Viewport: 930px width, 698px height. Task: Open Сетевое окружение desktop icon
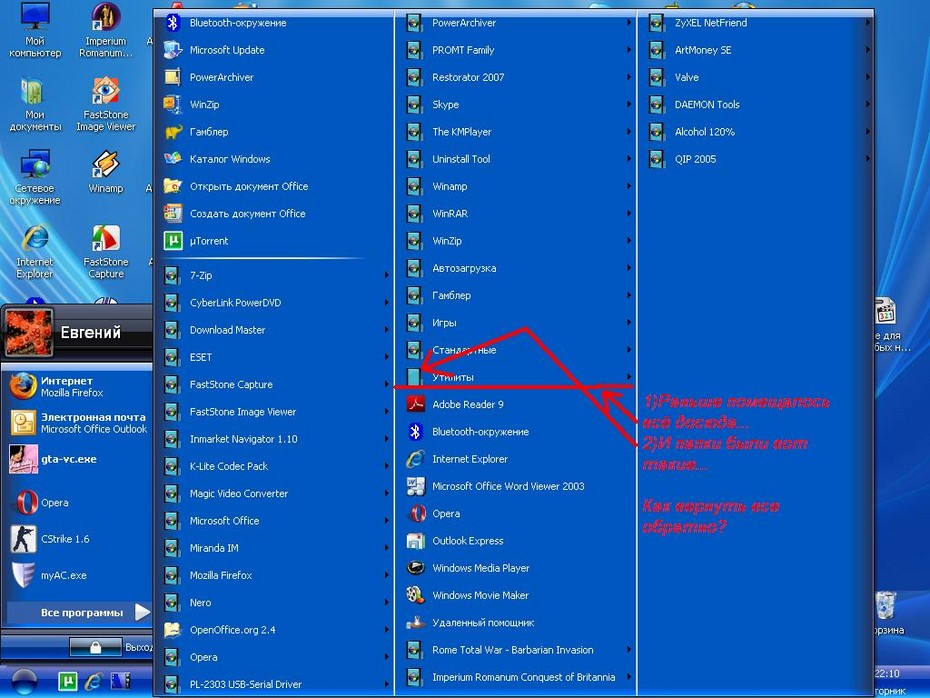(x=34, y=178)
